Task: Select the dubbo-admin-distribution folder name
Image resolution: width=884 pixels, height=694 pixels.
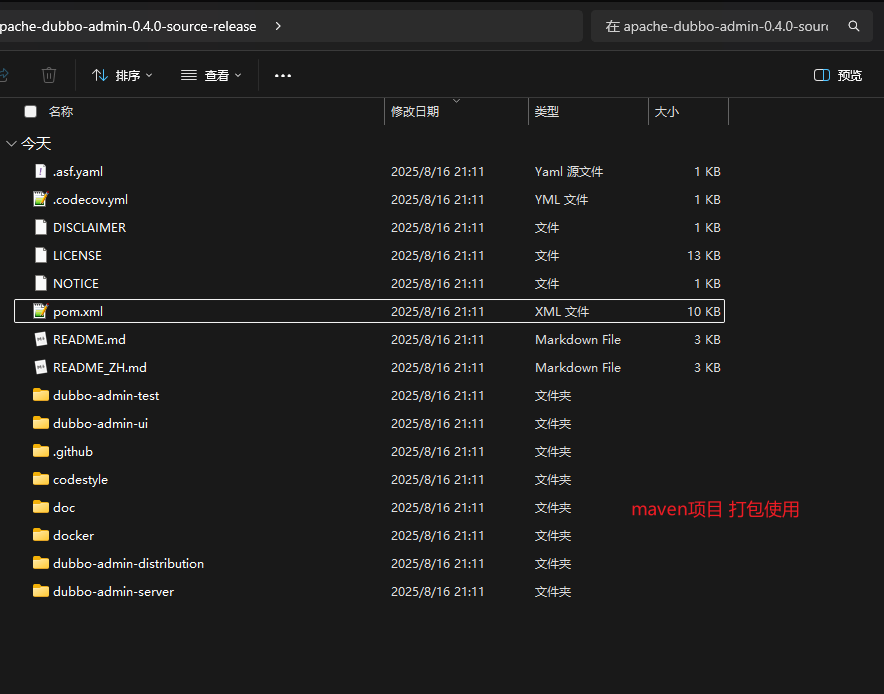Action: coord(129,563)
